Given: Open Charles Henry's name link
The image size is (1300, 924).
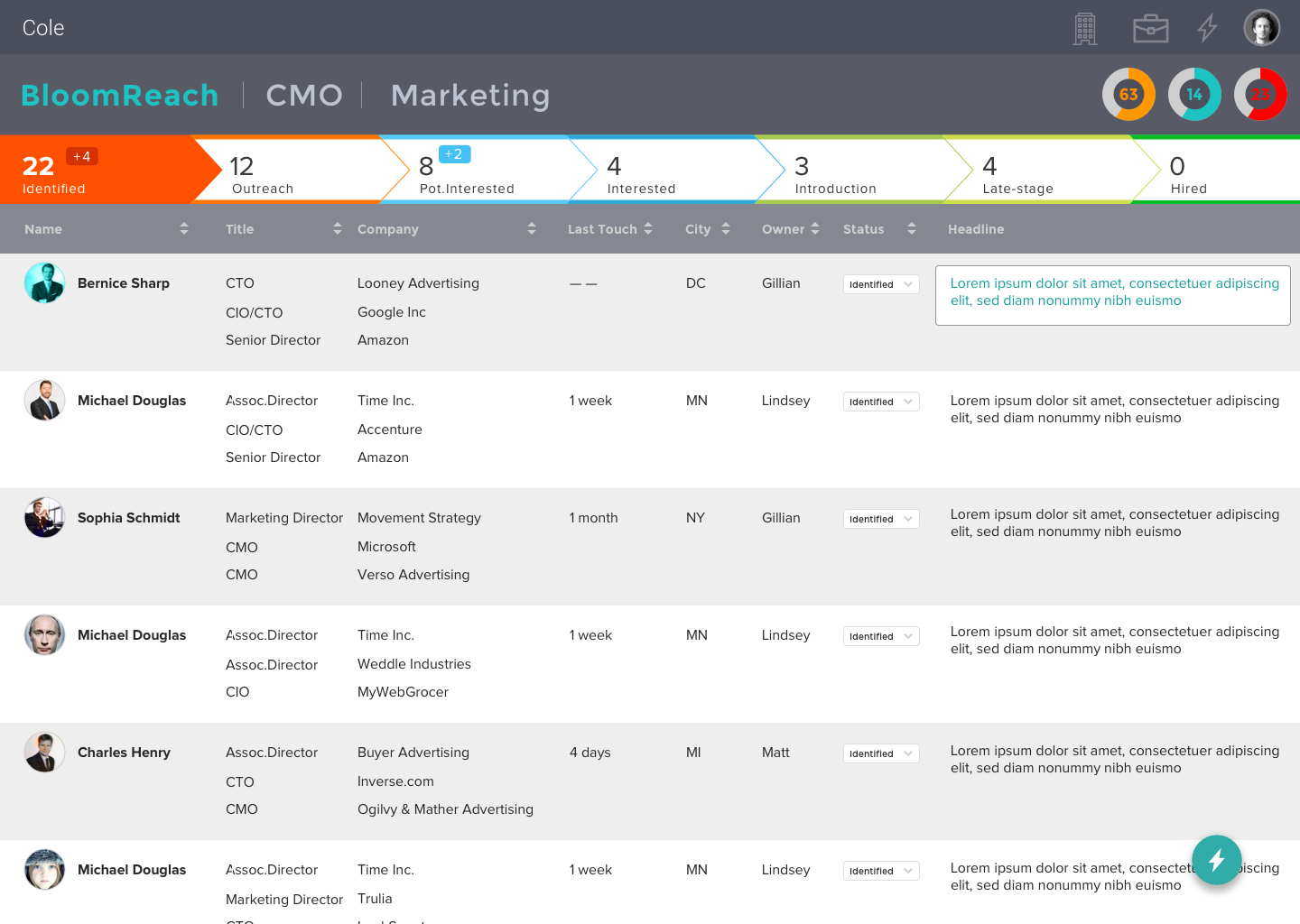Looking at the screenshot, I should coord(124,753).
